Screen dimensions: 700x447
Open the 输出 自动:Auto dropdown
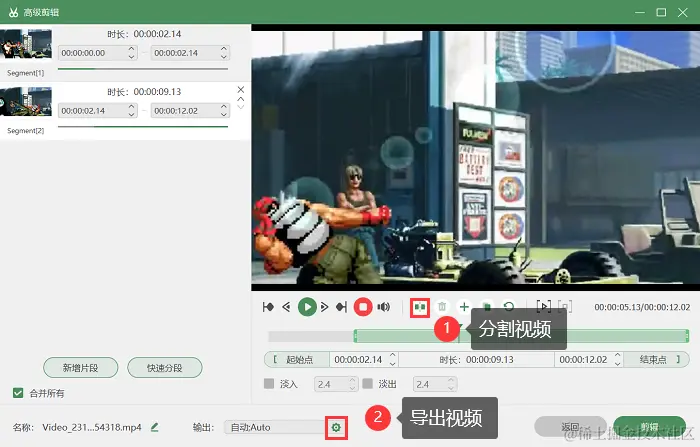(x=276, y=427)
